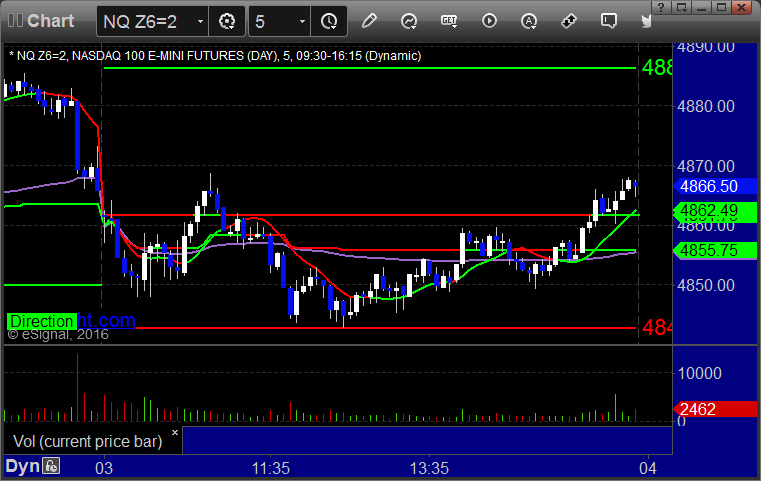Click the symbol linking arrows icon
This screenshot has width=761, height=481.
click(569, 21)
